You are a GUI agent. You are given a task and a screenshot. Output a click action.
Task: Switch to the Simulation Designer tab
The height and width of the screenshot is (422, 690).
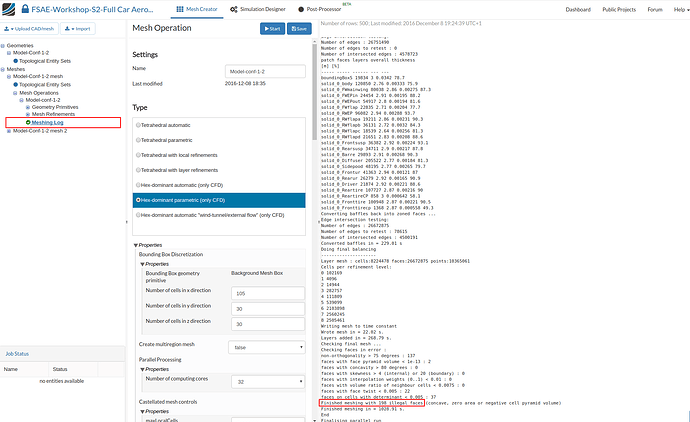(x=258, y=9)
